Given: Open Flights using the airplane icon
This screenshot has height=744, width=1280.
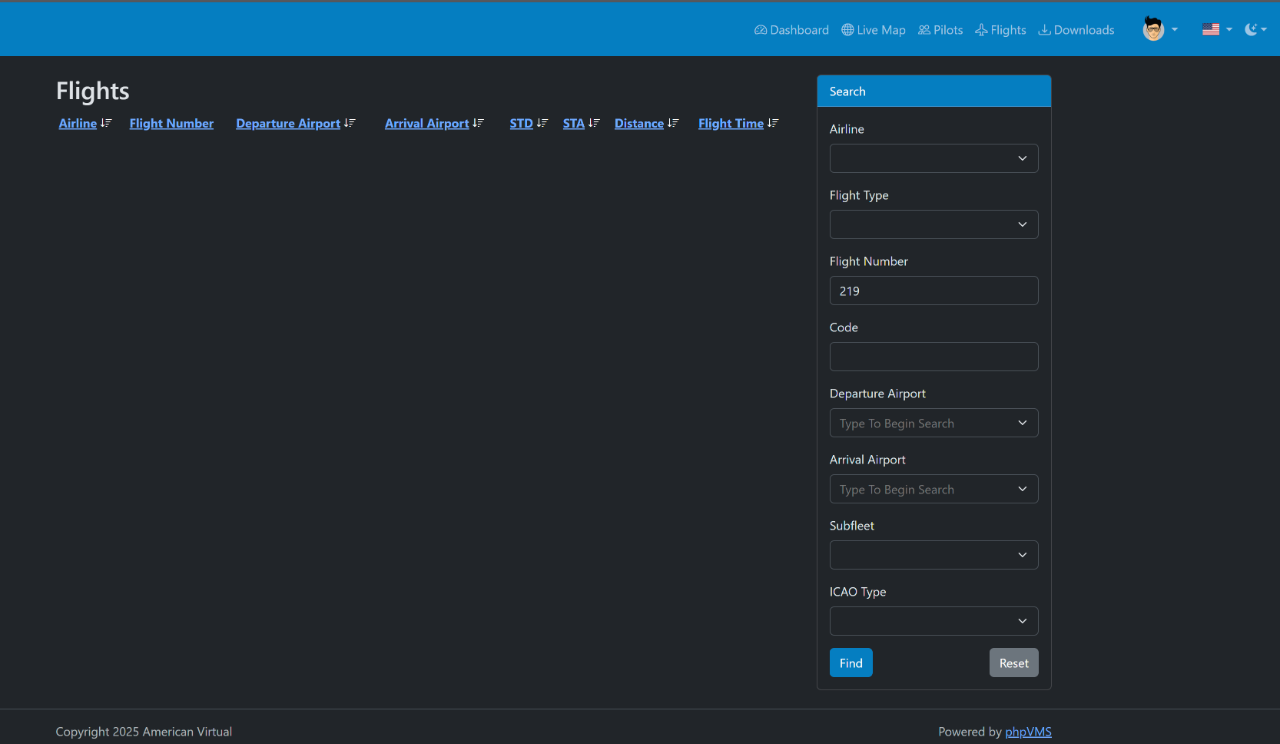Looking at the screenshot, I should pos(981,30).
